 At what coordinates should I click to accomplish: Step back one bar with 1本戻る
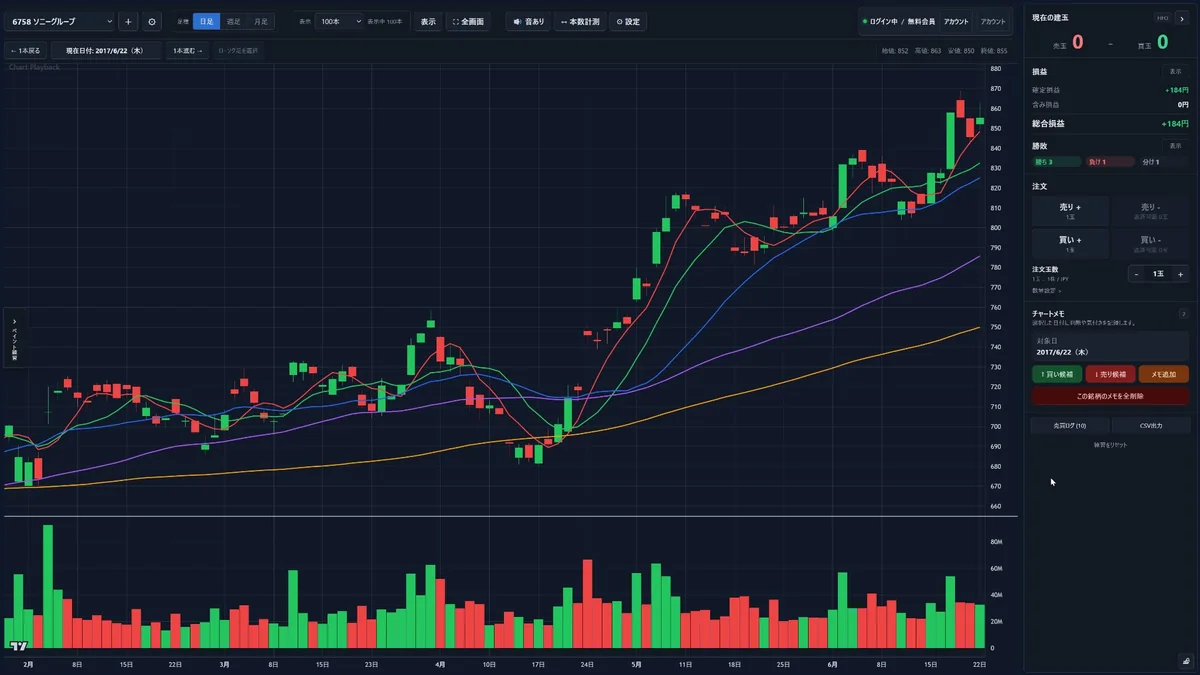coord(25,50)
